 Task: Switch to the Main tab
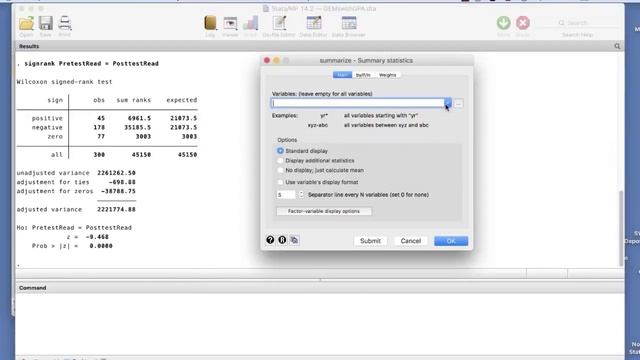click(x=342, y=75)
